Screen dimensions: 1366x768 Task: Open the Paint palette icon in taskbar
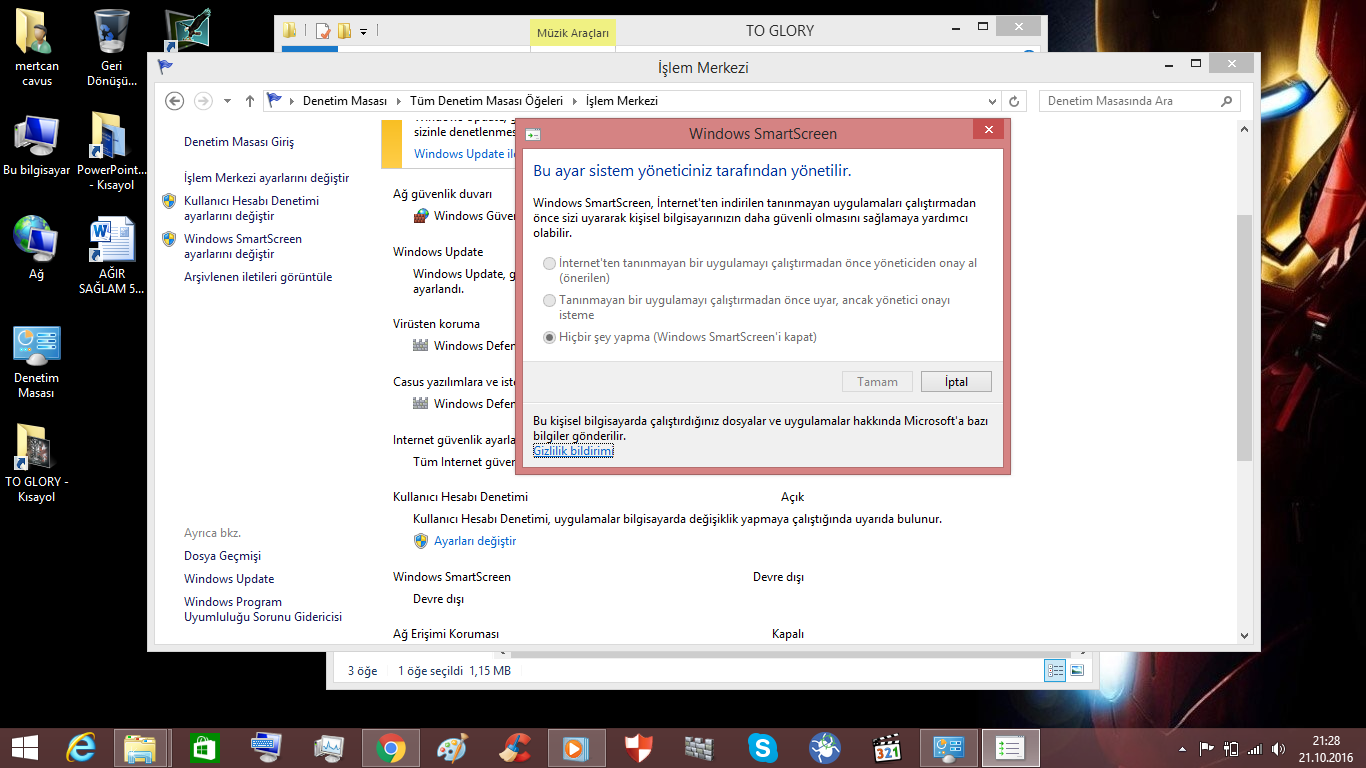pyautogui.click(x=452, y=748)
